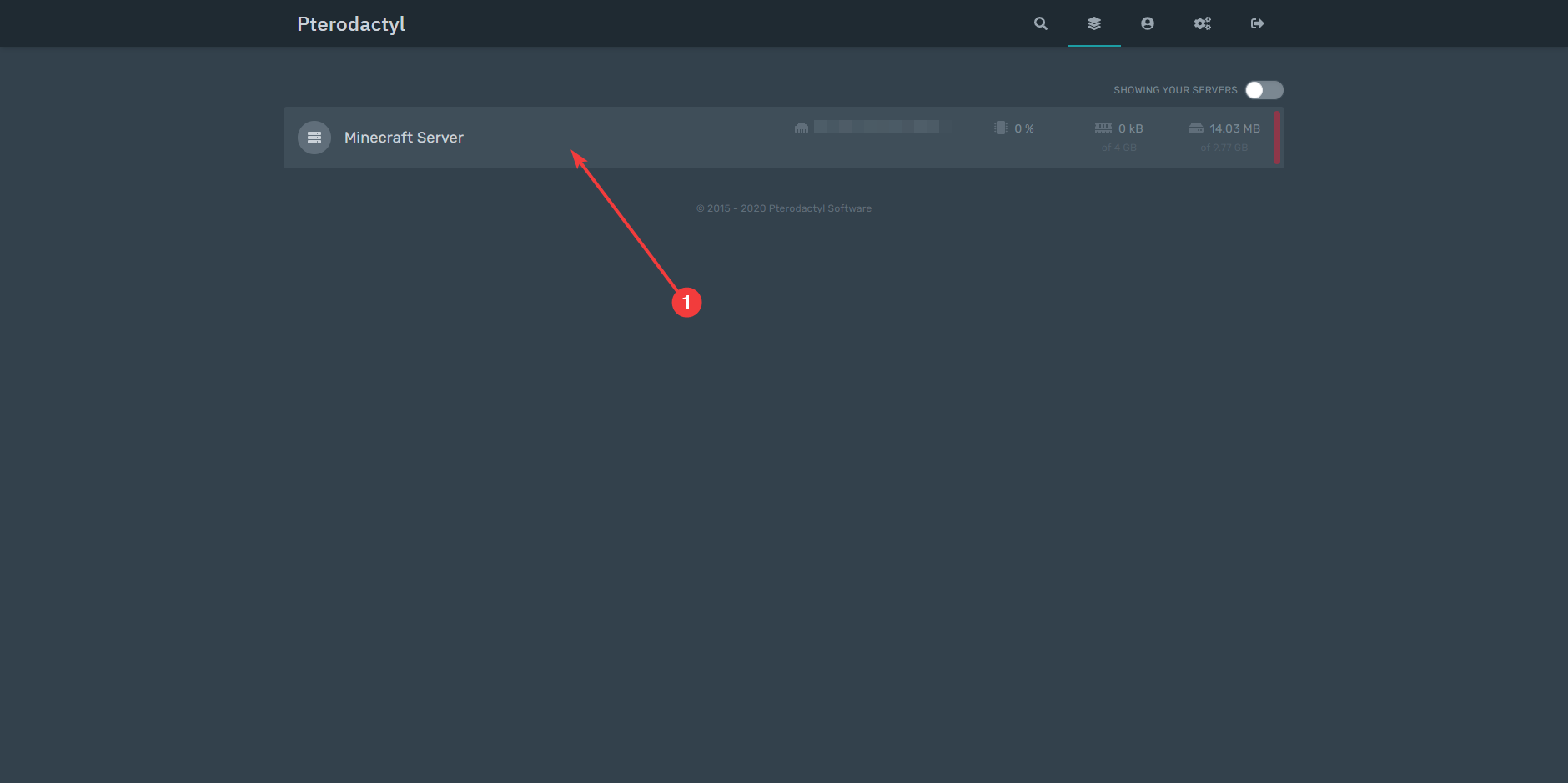Open the Minecraft Server entry
The image size is (1568, 783).
click(783, 138)
